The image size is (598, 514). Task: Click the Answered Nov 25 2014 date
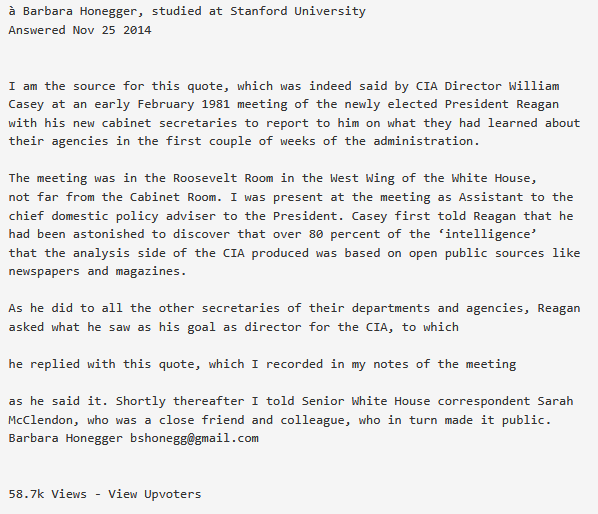80,30
